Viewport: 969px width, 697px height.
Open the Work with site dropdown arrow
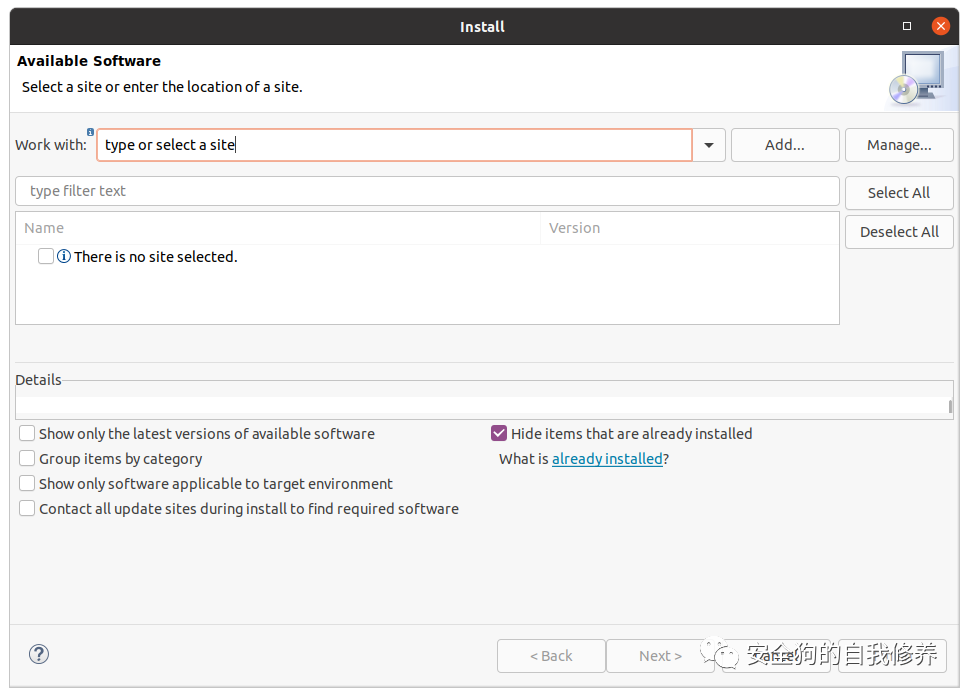pyautogui.click(x=709, y=145)
